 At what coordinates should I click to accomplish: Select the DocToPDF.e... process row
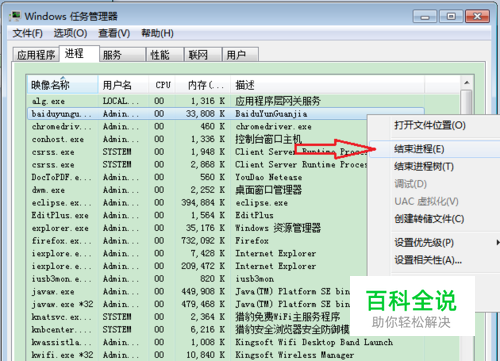[x=197, y=177]
